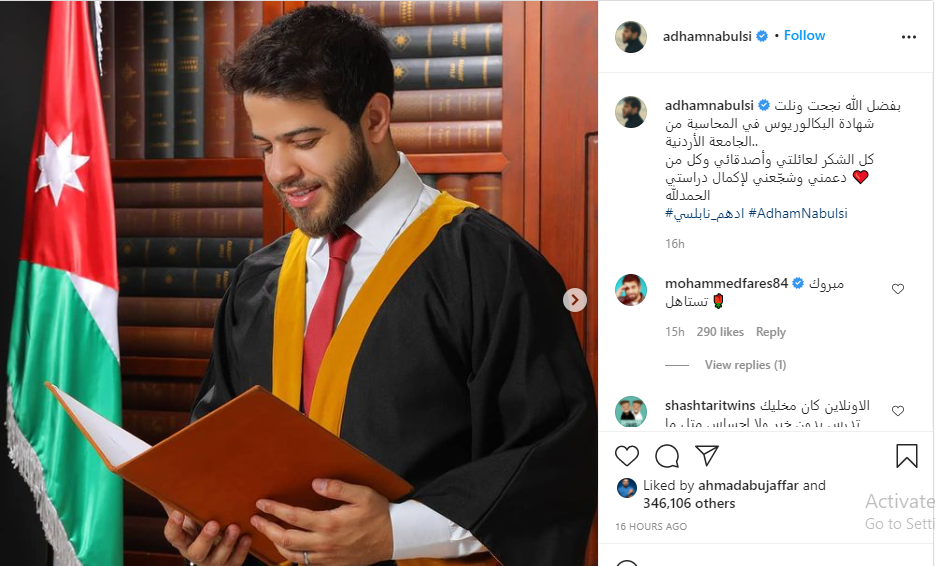Screen dimensions: 935x566
Task: Open comments with the speech bubble icon
Action: (667, 456)
